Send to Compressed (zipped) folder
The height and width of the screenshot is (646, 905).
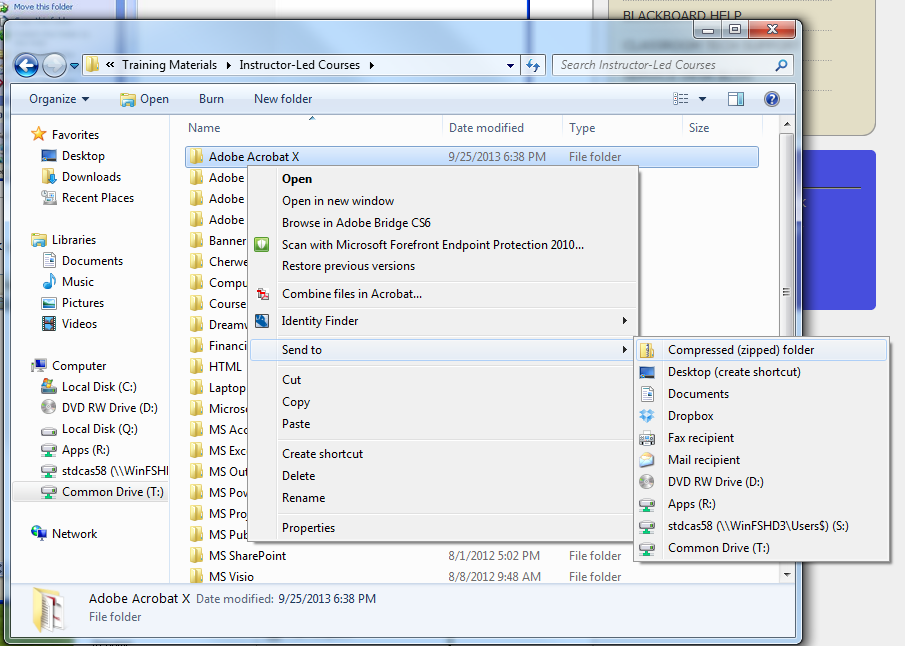click(x=761, y=350)
